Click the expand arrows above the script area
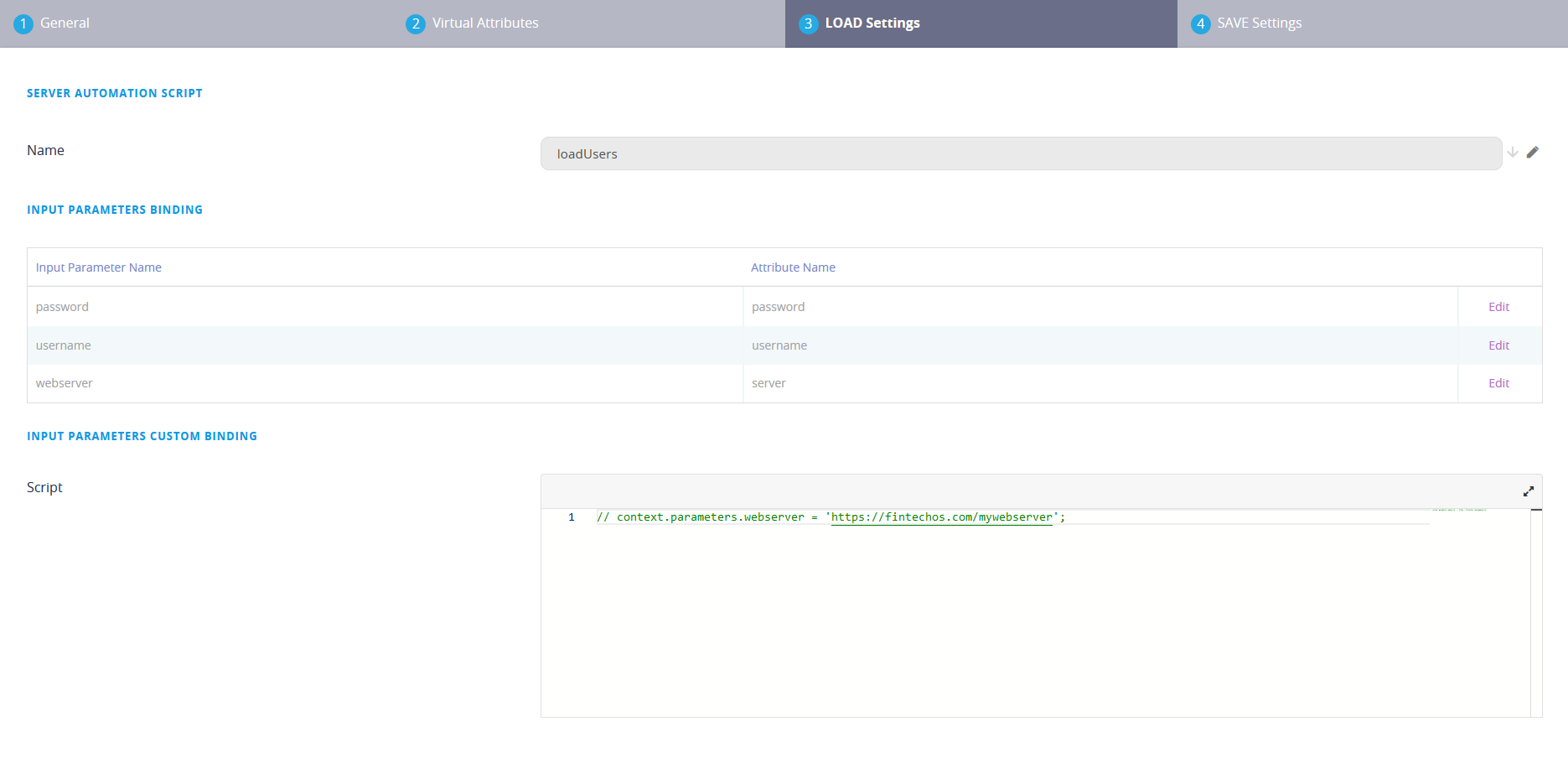This screenshot has width=1568, height=763. tap(1529, 491)
